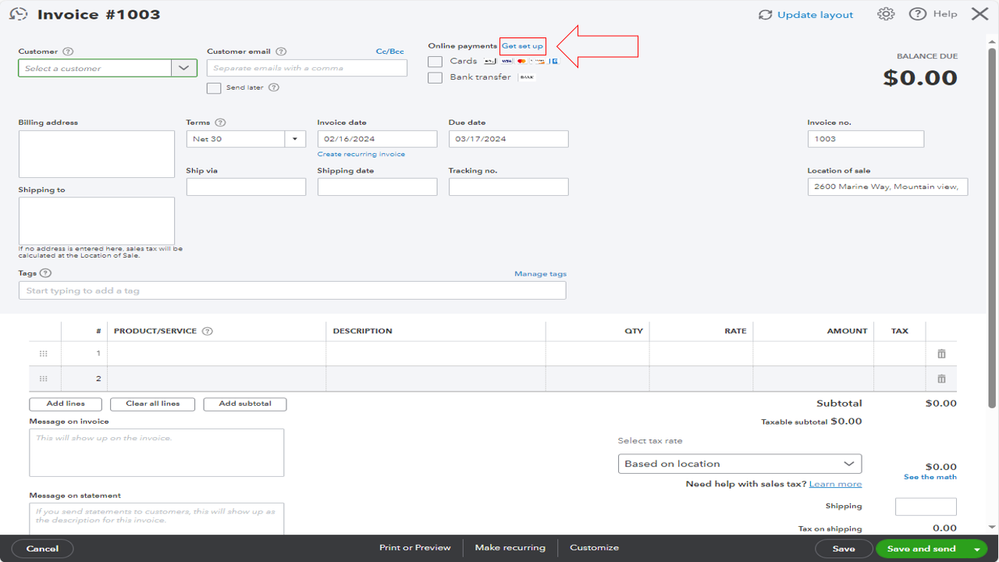Show info tooltip next to Terms label
The image size is (999, 562).
pos(220,122)
